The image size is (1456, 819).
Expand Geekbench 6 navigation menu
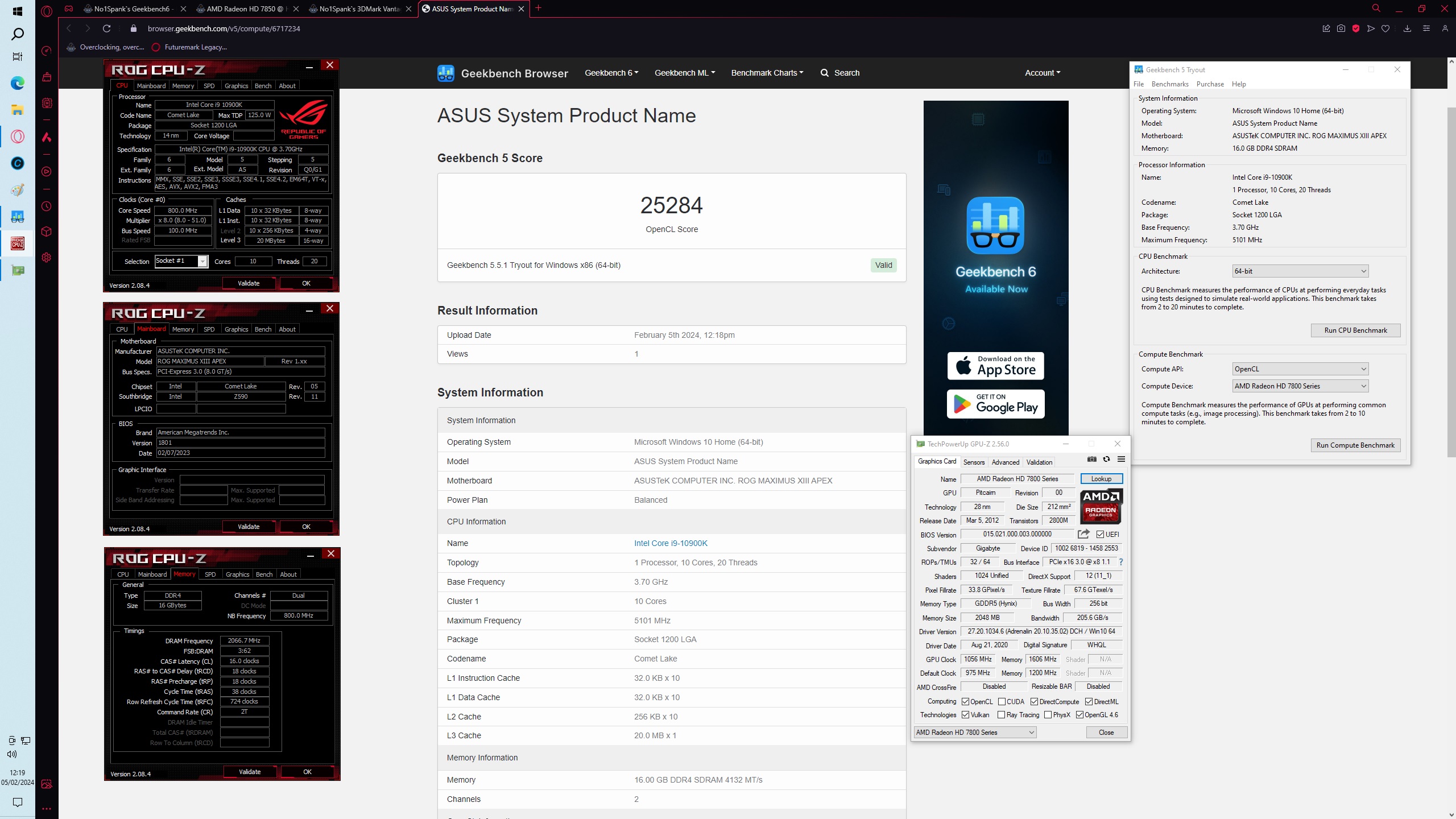click(611, 73)
